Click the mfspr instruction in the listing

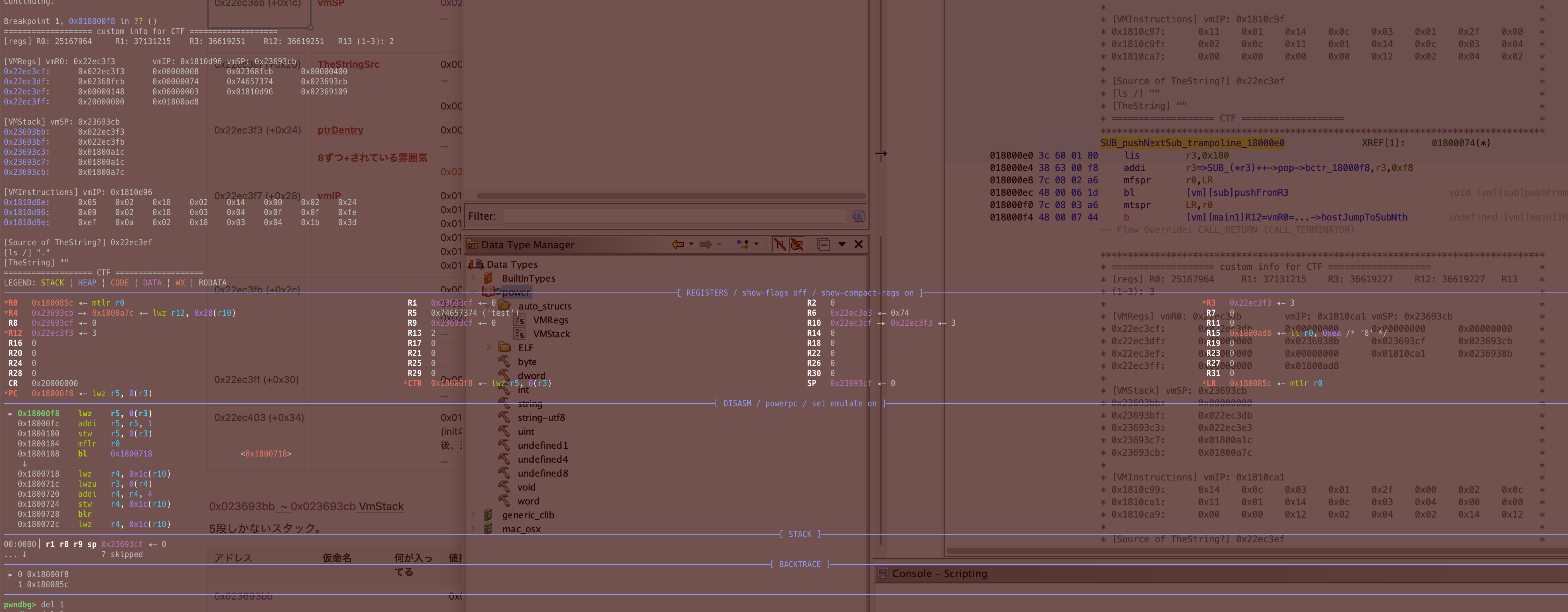coord(1137,180)
